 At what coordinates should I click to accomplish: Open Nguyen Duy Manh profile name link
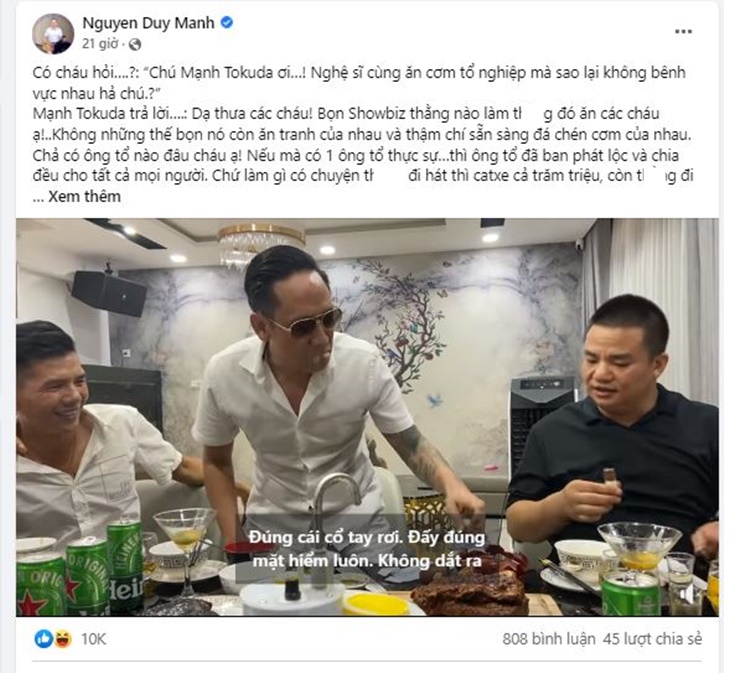tap(149, 22)
